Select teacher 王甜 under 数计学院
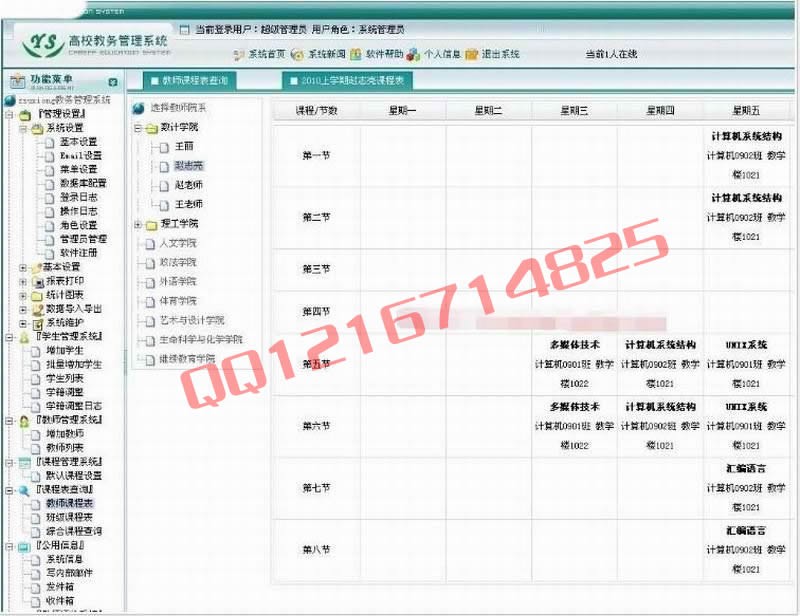Image resolution: width=800 pixels, height=616 pixels. [183, 147]
